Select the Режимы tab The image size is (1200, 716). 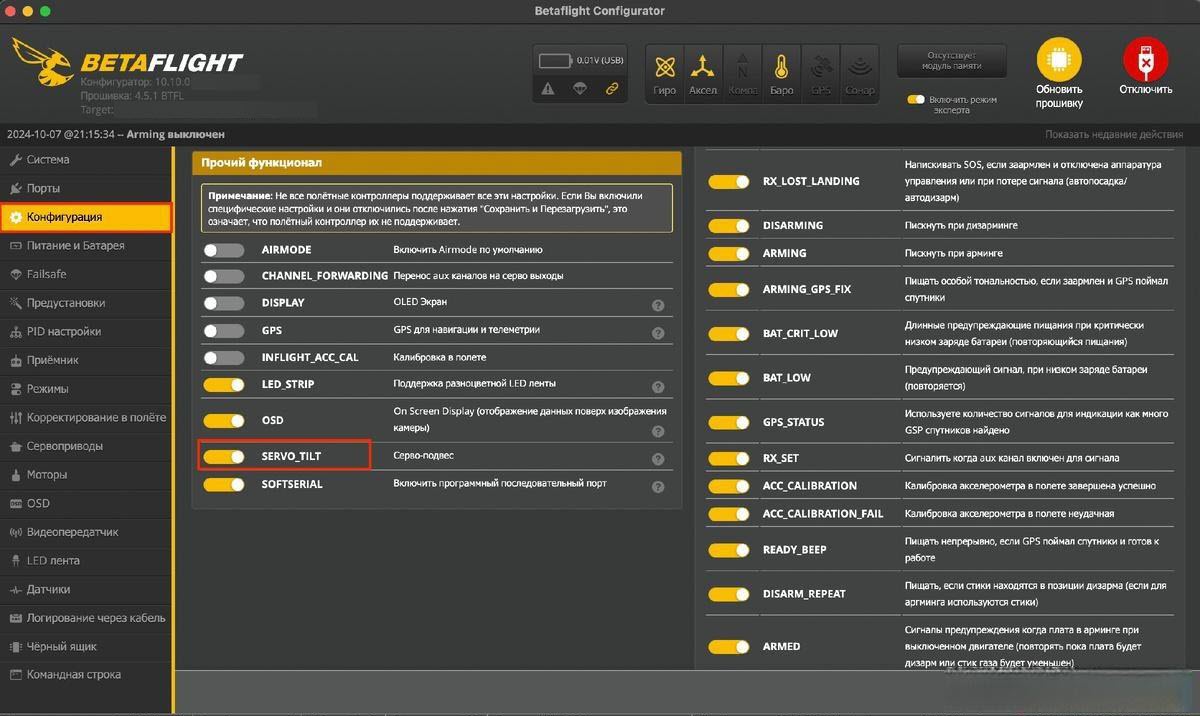86,389
